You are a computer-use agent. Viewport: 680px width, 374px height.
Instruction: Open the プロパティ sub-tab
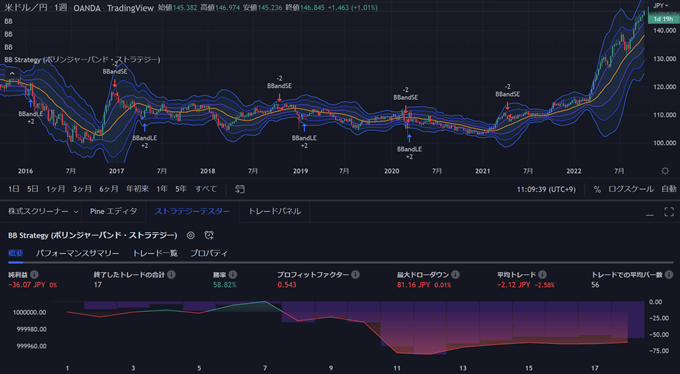tap(209, 253)
